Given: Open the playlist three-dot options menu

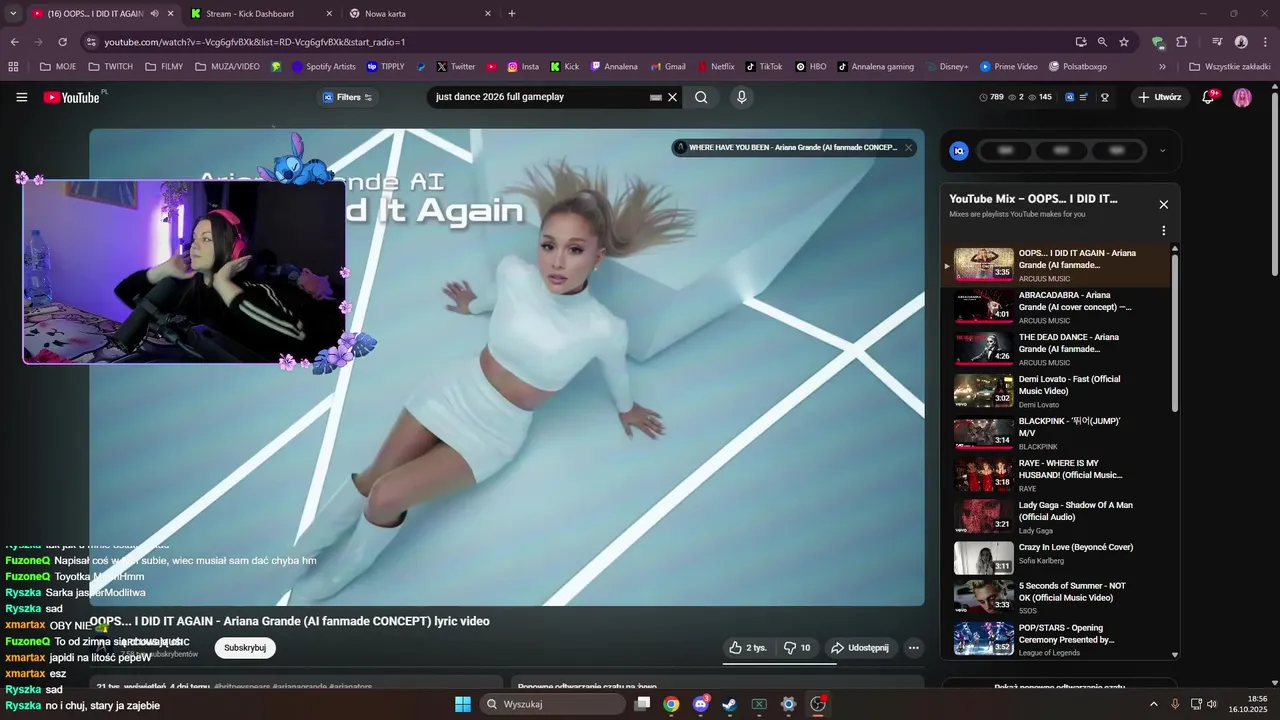Looking at the screenshot, I should (1163, 230).
